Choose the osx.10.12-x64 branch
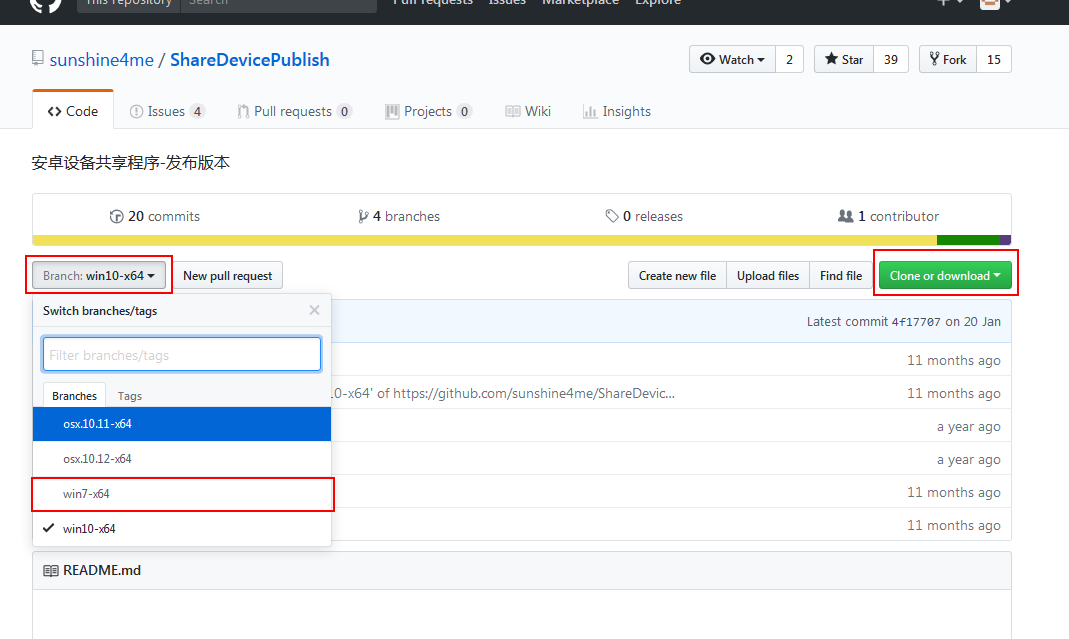 pyautogui.click(x=182, y=459)
